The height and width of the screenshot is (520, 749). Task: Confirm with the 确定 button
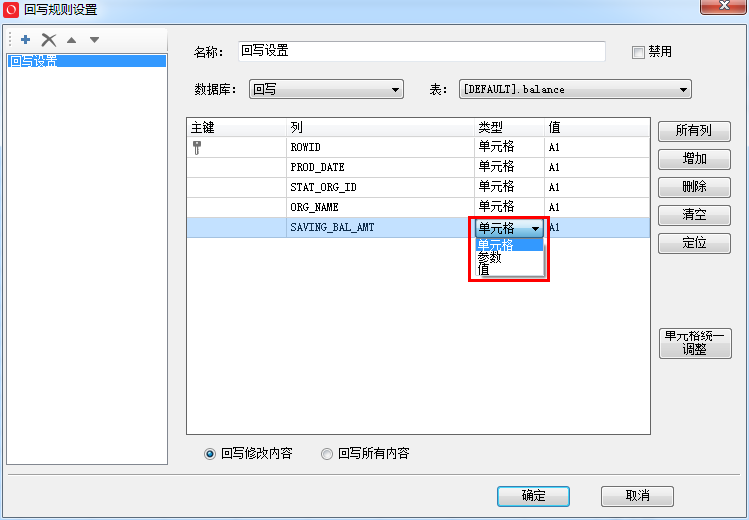[533, 496]
